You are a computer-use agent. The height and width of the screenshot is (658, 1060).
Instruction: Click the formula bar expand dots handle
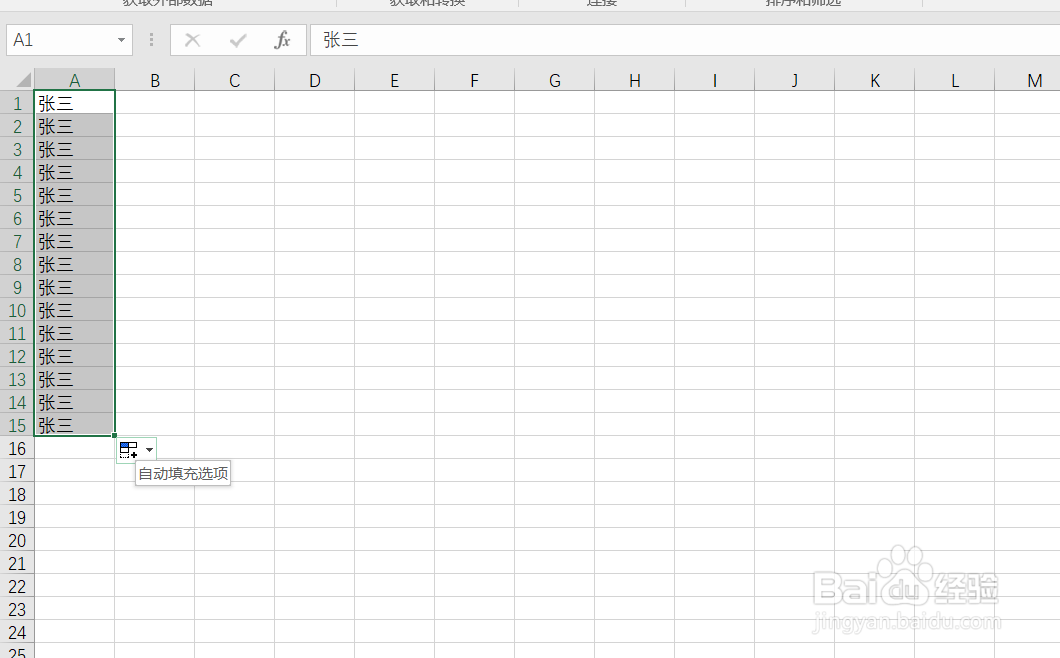click(x=151, y=40)
